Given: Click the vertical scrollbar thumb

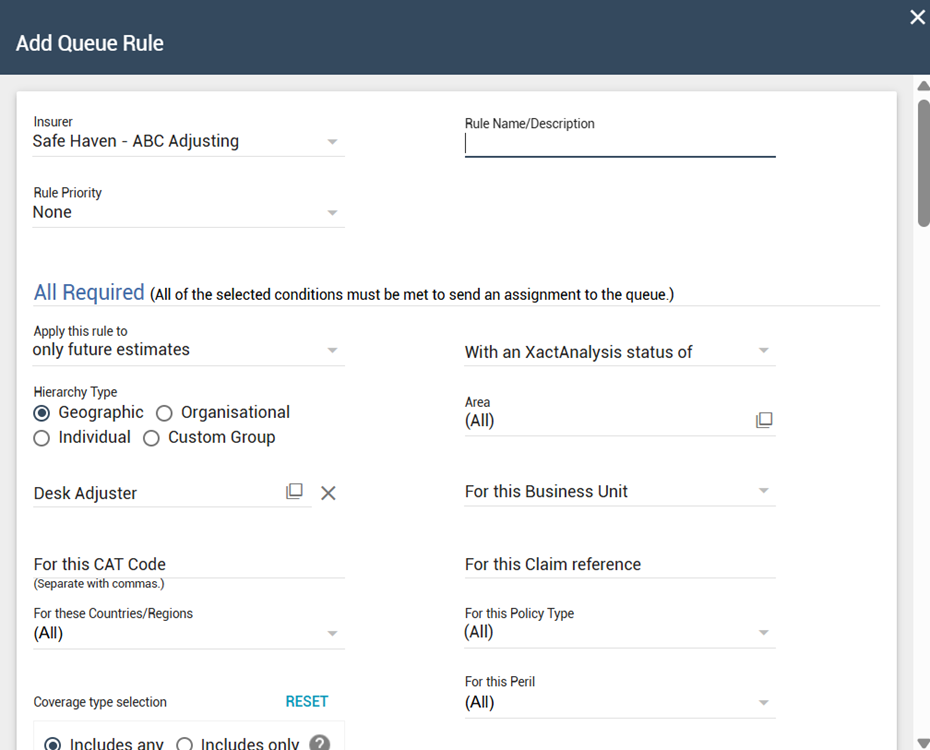Looking at the screenshot, I should tap(923, 162).
